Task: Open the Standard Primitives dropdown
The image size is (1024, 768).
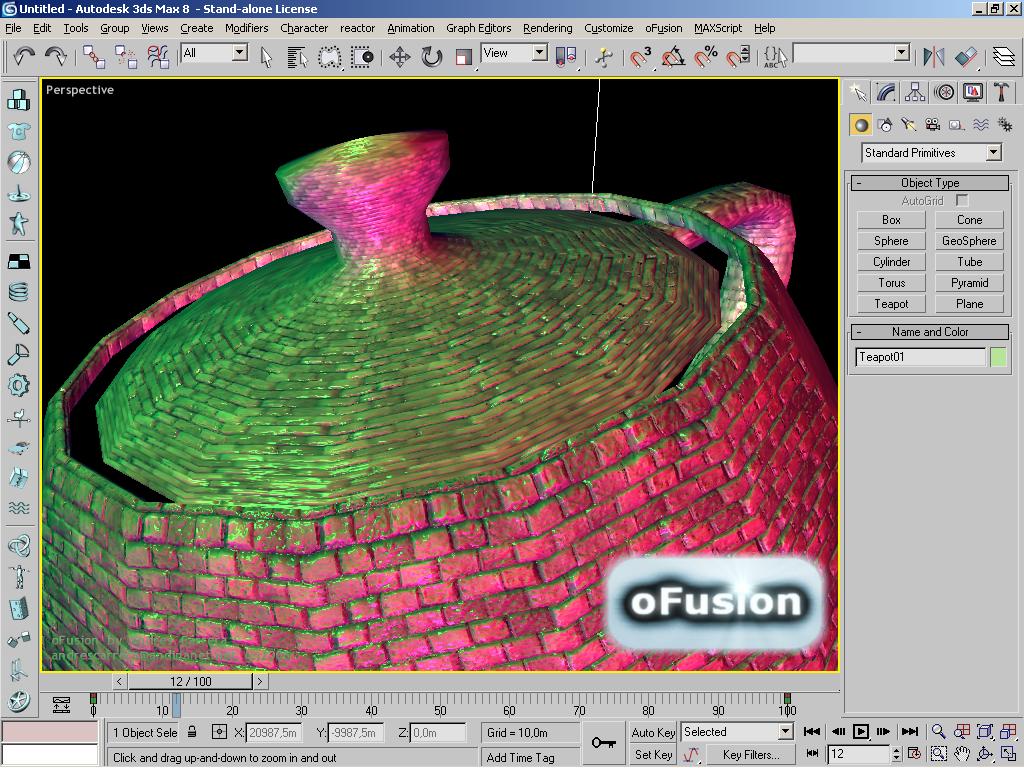Action: [931, 153]
